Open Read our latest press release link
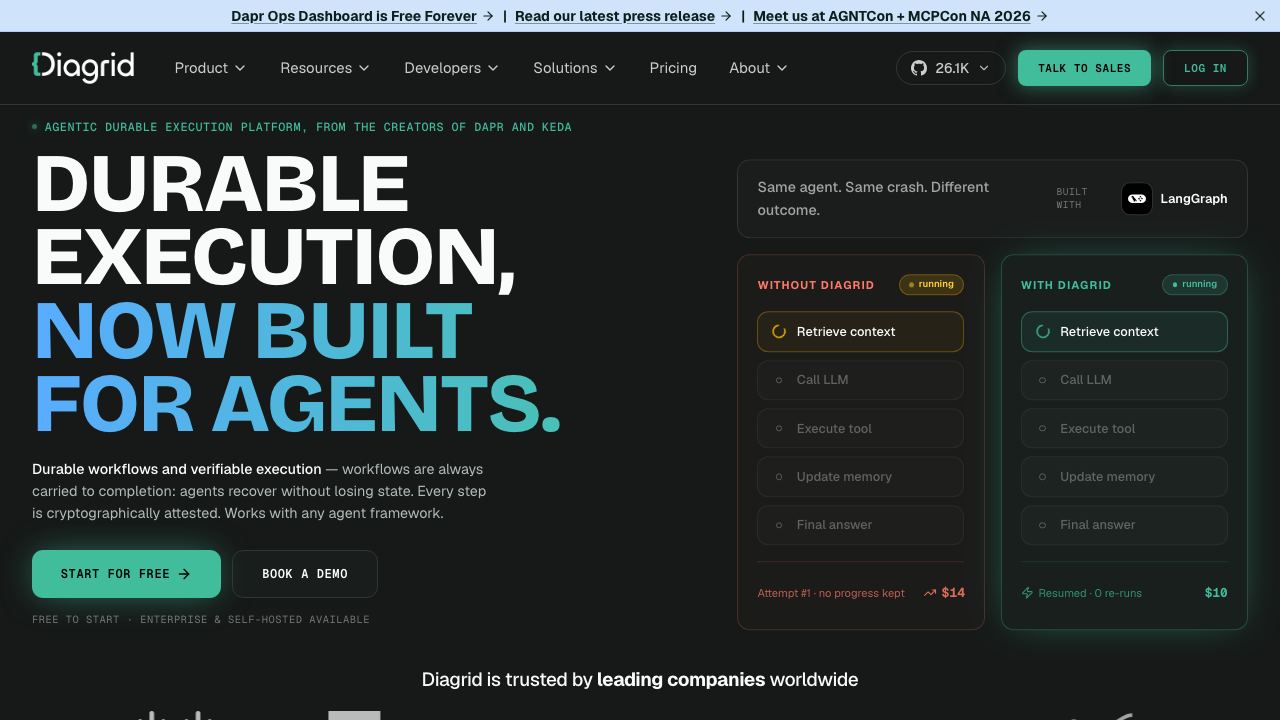 click(615, 16)
